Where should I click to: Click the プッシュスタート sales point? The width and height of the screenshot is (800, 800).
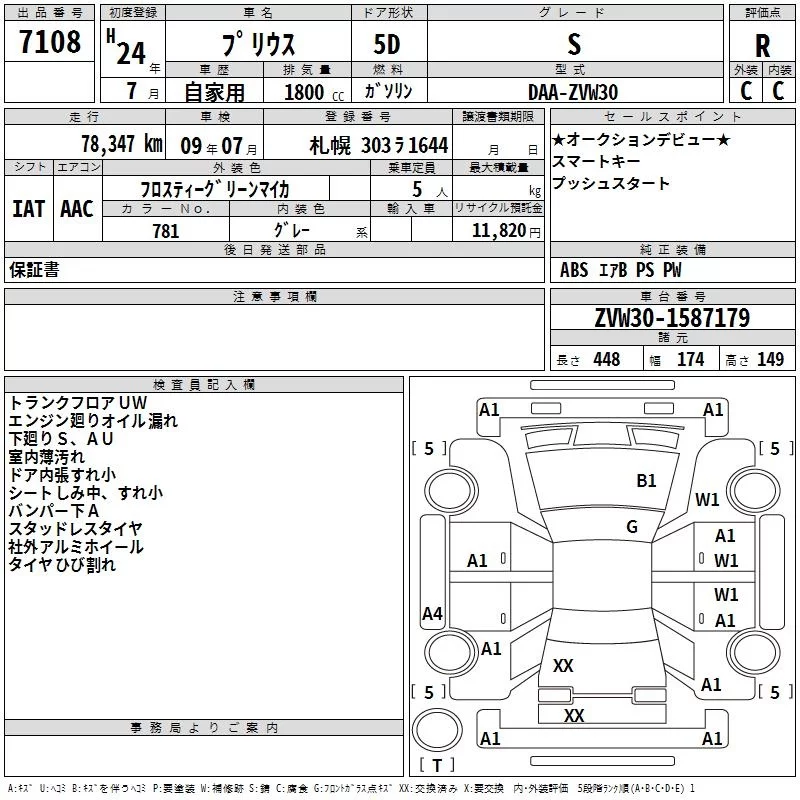[611, 183]
